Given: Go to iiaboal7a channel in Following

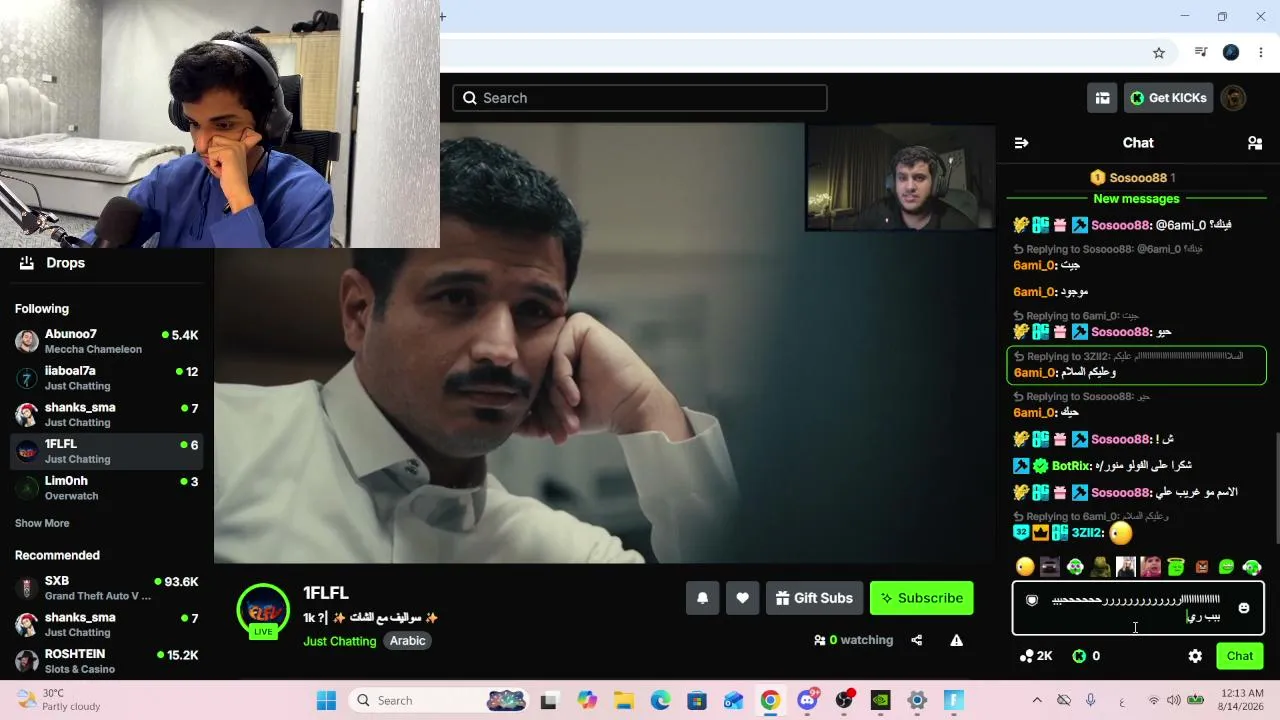Looking at the screenshot, I should tap(107, 378).
